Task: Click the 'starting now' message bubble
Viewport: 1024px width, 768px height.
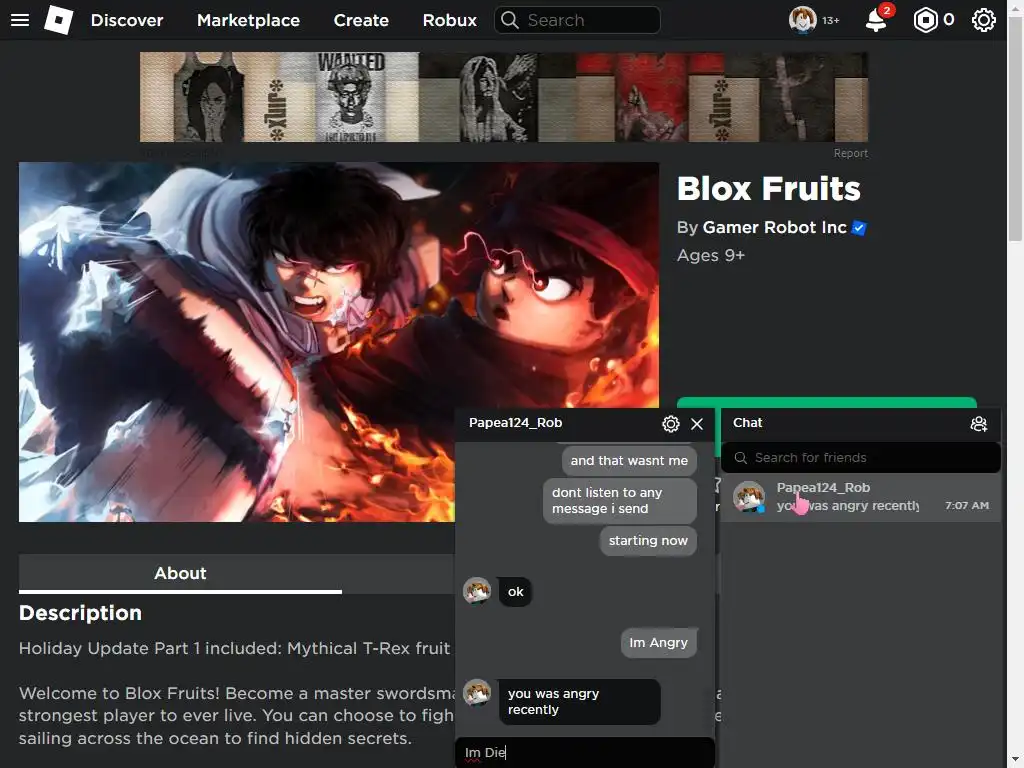Action: tap(648, 541)
